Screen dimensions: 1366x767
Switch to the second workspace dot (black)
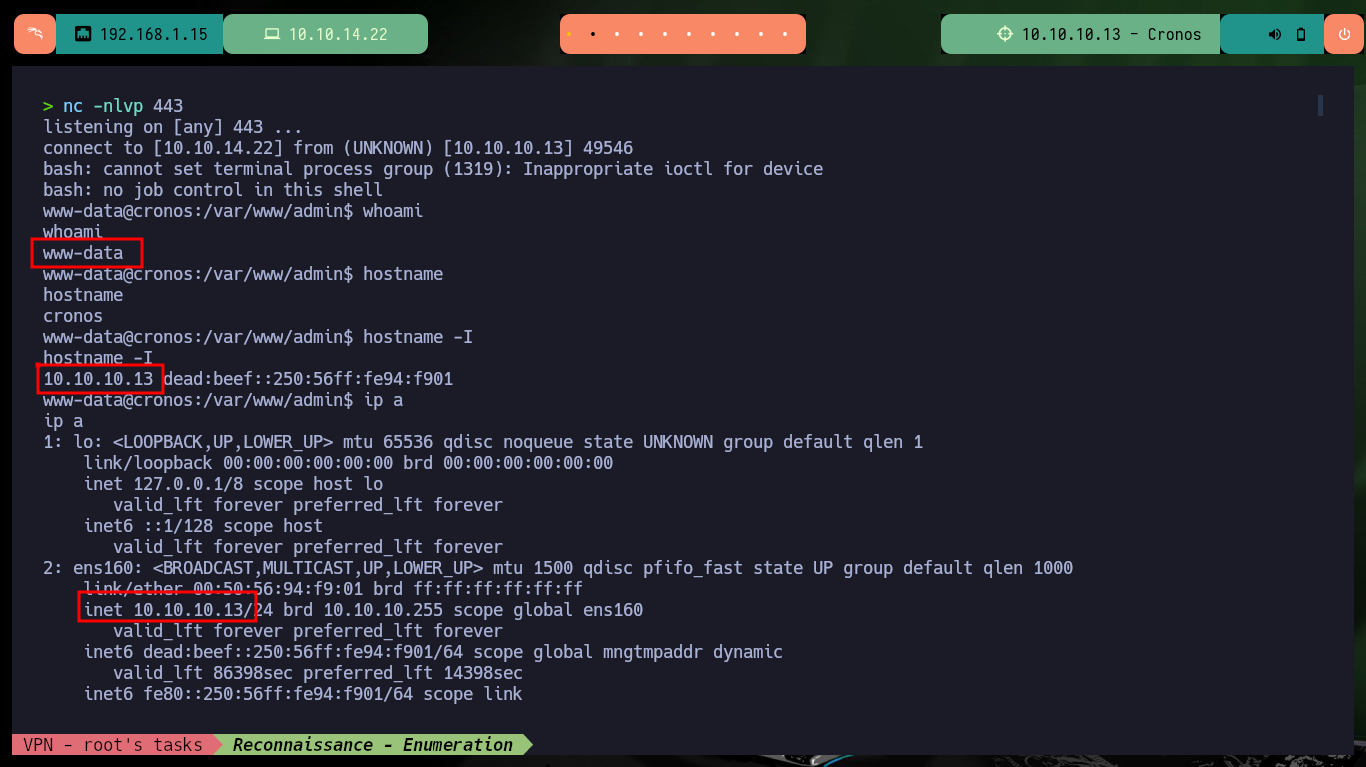(593, 34)
